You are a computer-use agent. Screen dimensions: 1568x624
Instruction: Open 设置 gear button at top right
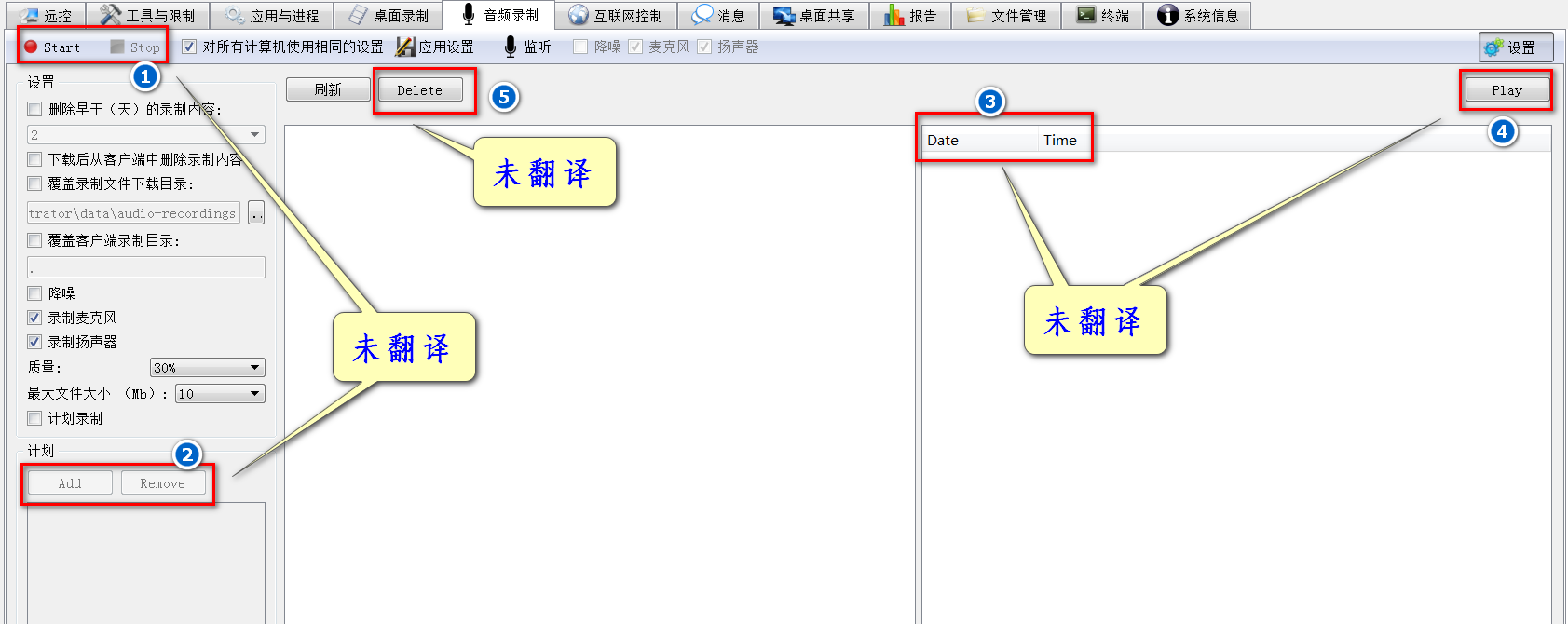(1515, 47)
